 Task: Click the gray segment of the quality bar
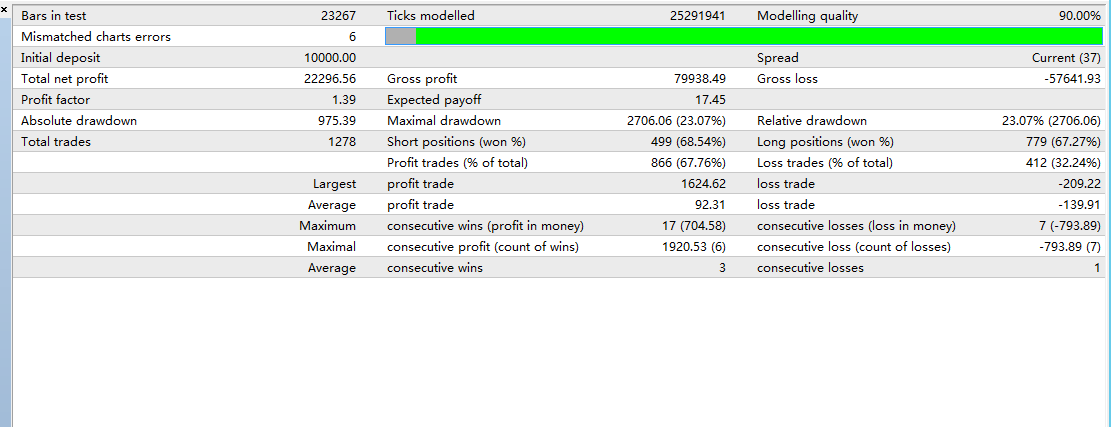click(x=401, y=36)
